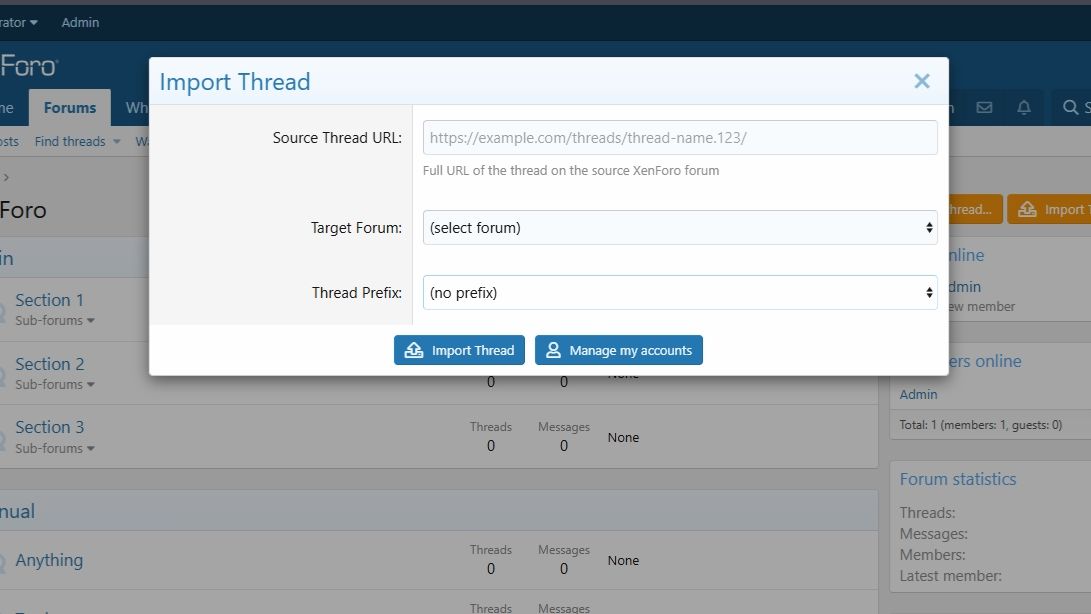This screenshot has width=1091, height=614.
Task: Click the person icon on Manage my accounts
Action: tap(553, 350)
